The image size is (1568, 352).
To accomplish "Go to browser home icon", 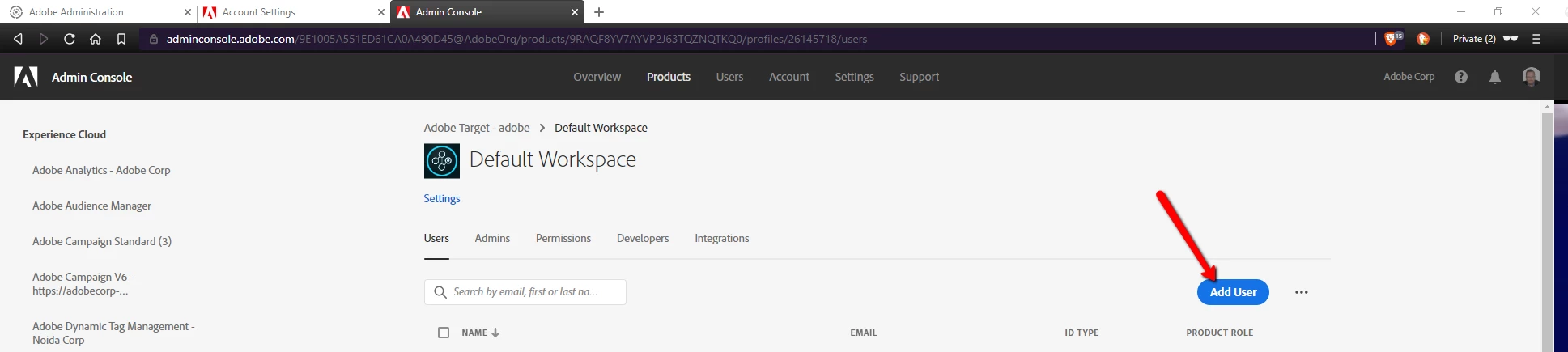I will pyautogui.click(x=96, y=39).
